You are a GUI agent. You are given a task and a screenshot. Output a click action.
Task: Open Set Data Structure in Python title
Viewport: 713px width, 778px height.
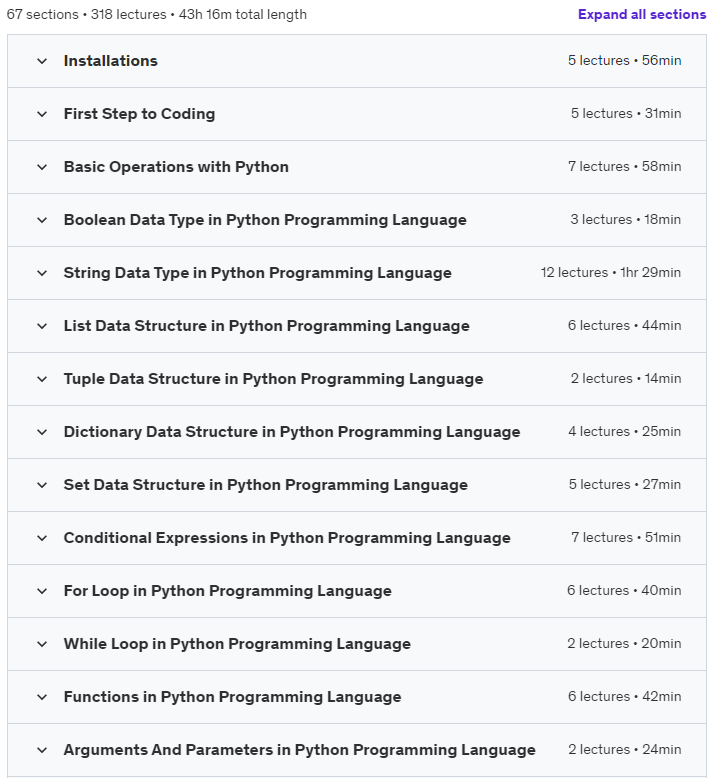(265, 485)
